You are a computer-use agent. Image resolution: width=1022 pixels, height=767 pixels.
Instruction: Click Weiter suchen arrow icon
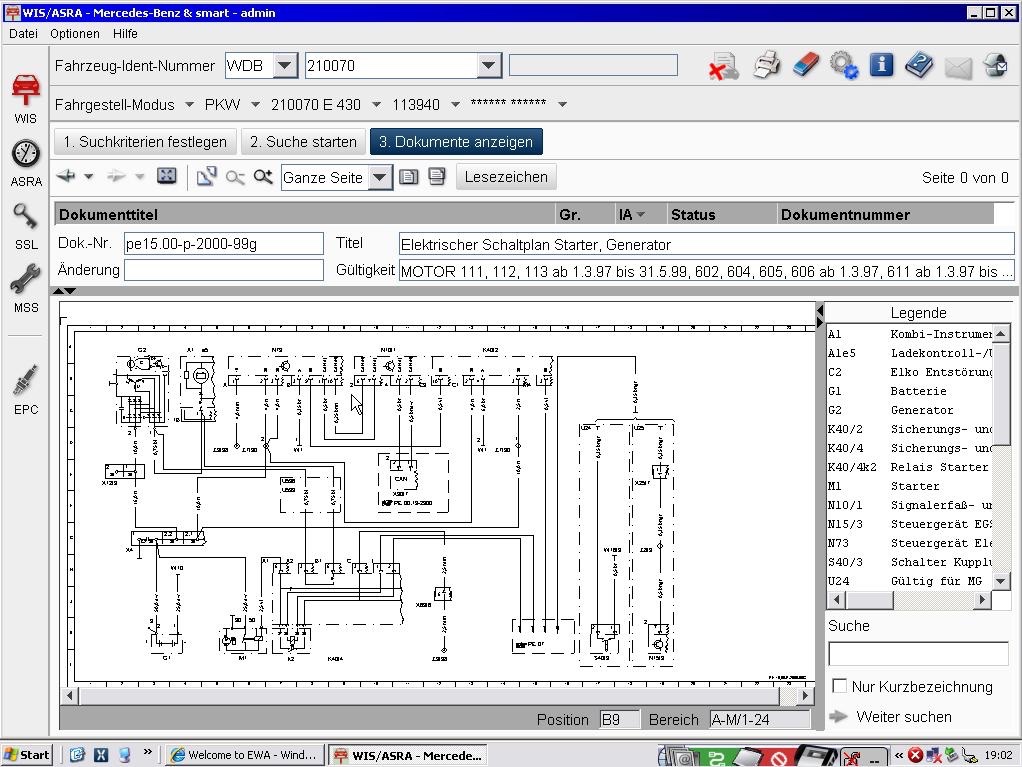(x=838, y=717)
